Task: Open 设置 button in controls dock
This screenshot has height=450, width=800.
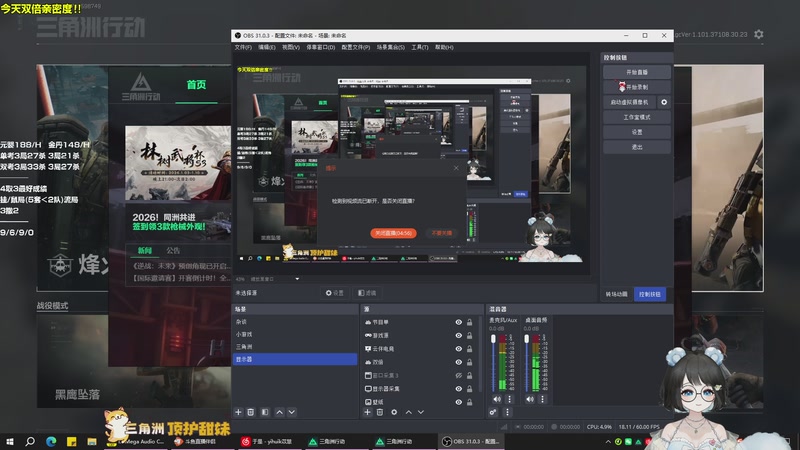Action: [637, 132]
